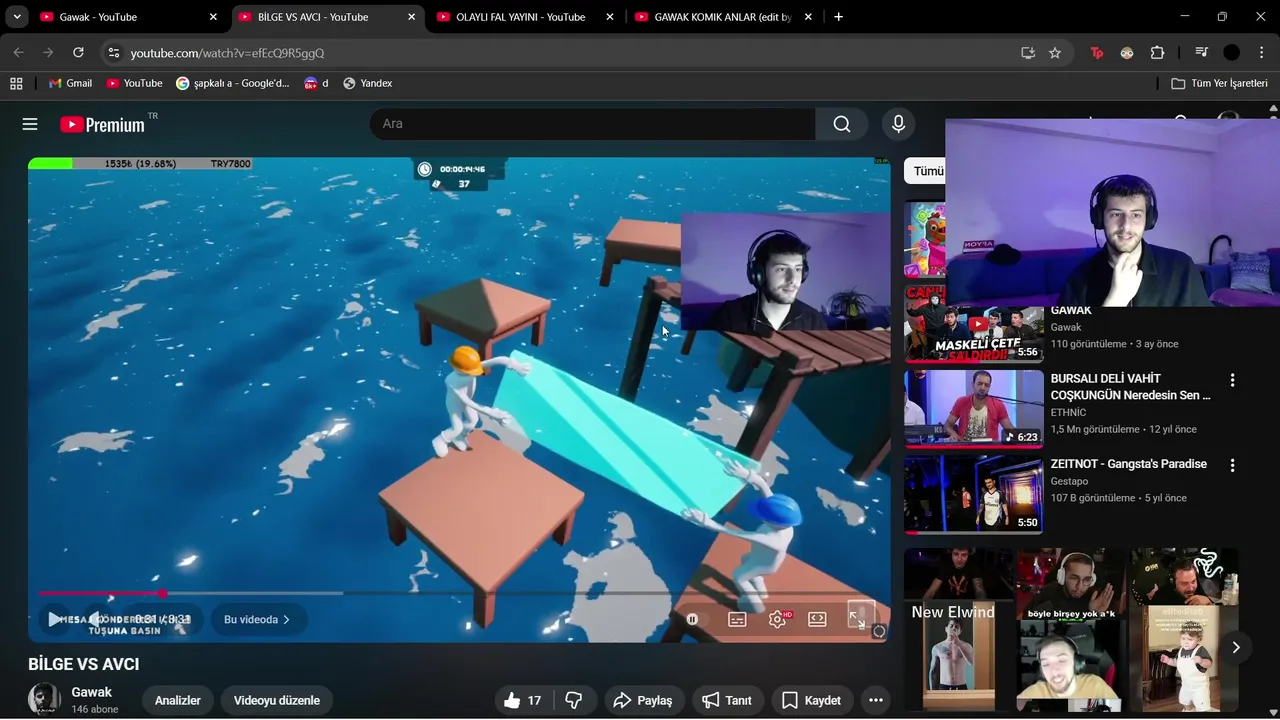Open the YouTube hamburger guide menu
The image size is (1280, 720).
click(30, 124)
